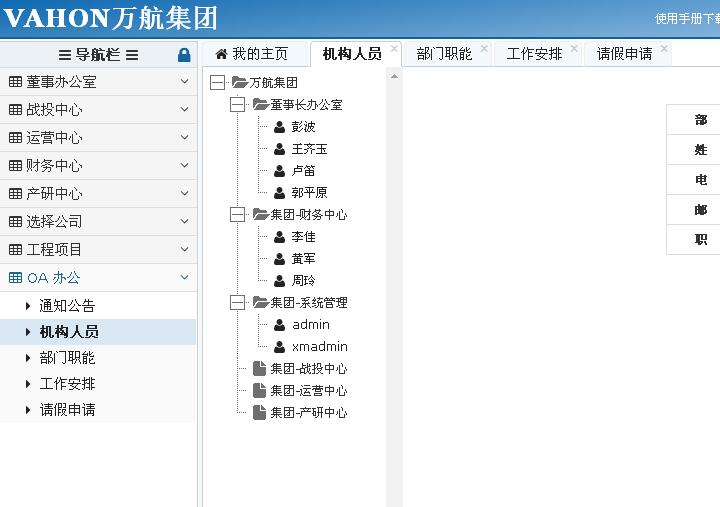Click the home icon on 我的主页 tab
The height and width of the screenshot is (507, 720).
coord(221,54)
